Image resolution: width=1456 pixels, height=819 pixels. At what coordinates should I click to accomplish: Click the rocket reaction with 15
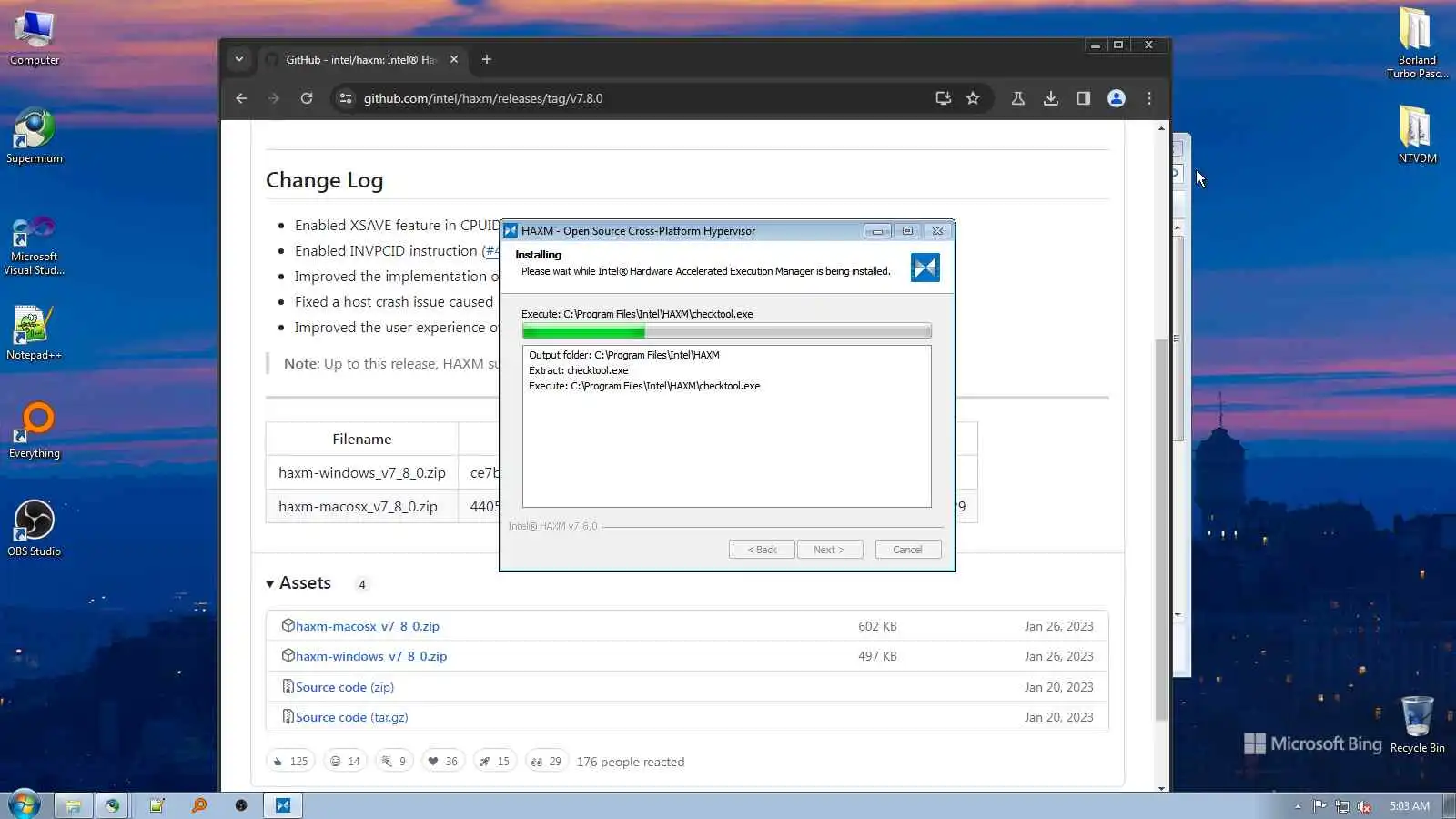pyautogui.click(x=495, y=761)
